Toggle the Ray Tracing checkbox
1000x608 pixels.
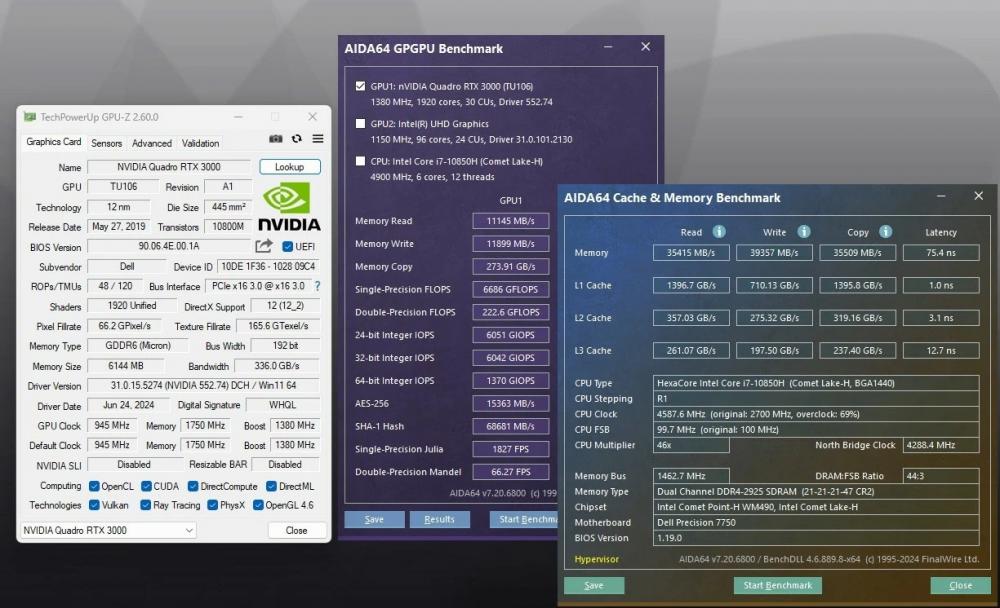(145, 505)
